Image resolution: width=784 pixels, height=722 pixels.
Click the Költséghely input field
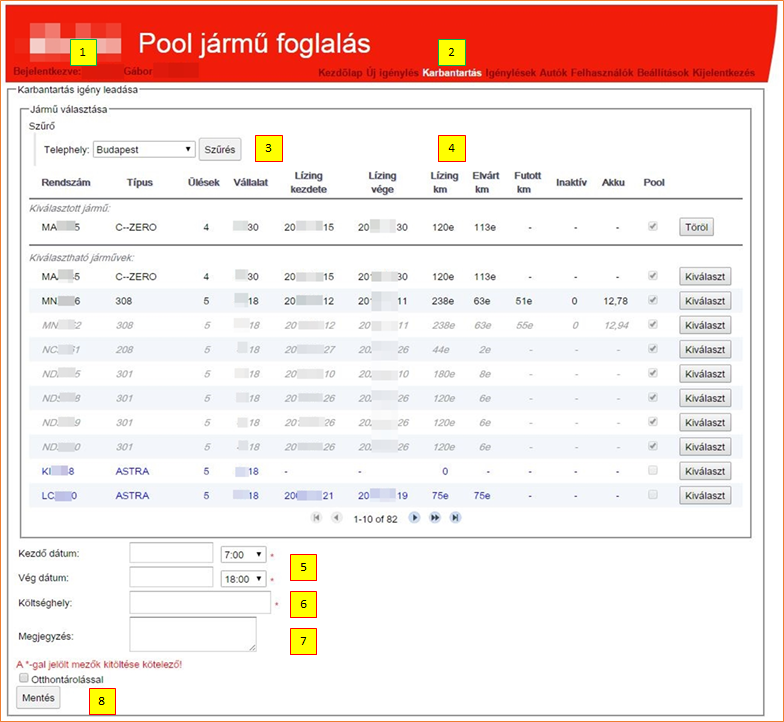[199, 602]
